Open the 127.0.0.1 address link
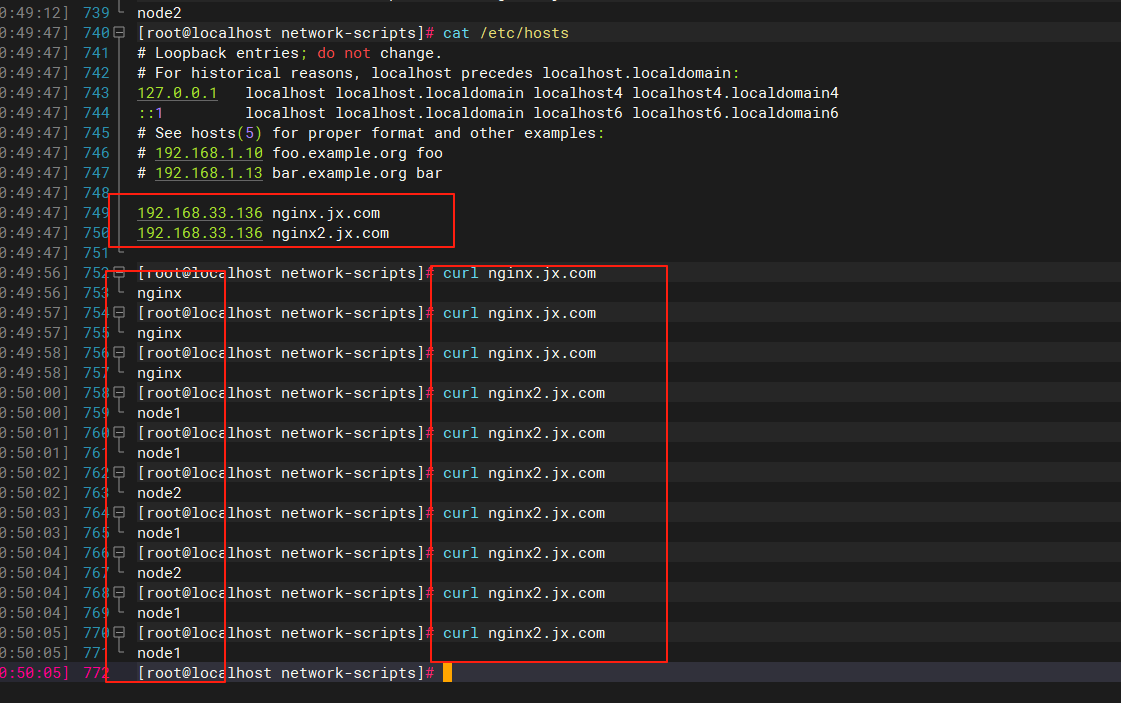 tap(177, 93)
